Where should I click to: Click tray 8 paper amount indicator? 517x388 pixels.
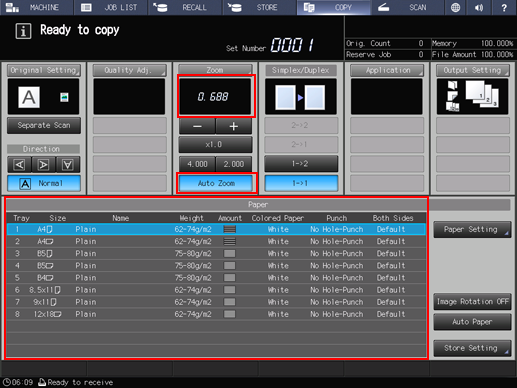click(230, 314)
